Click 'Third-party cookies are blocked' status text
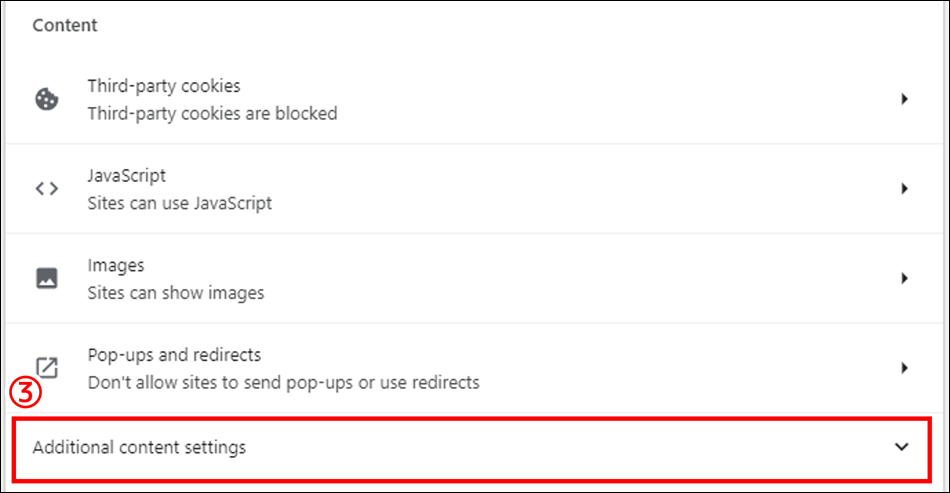Image resolution: width=950 pixels, height=493 pixels. coord(212,113)
